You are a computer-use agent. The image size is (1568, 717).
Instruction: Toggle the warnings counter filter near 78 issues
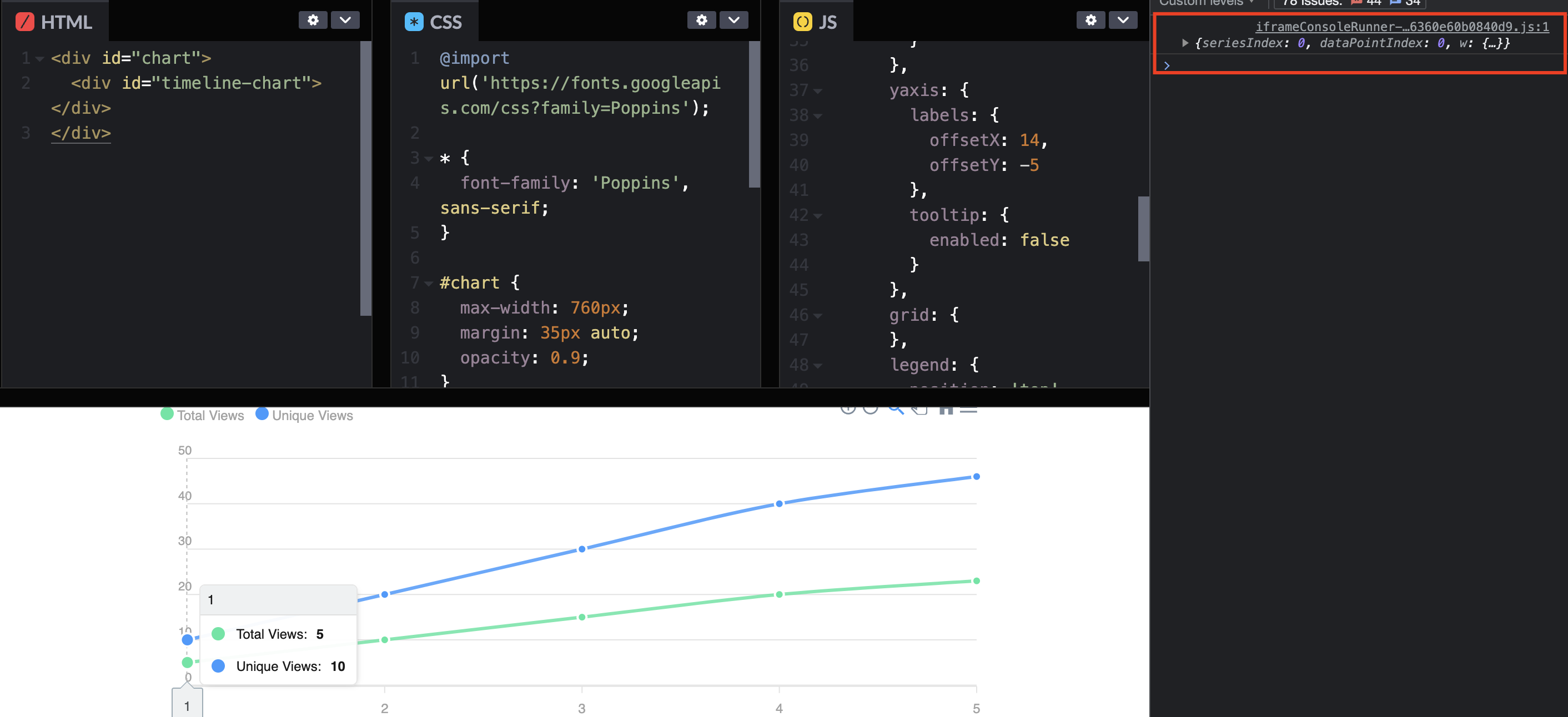pos(1364,2)
